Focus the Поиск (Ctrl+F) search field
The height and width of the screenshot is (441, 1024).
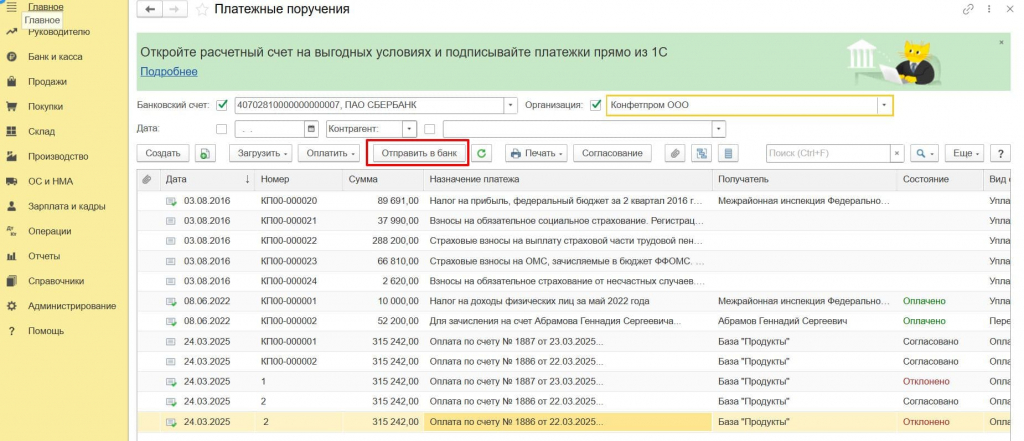point(828,154)
